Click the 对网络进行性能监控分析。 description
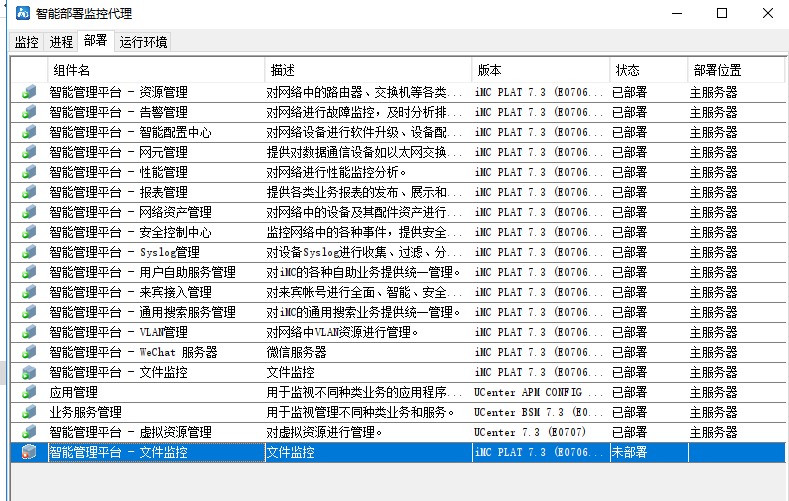Image resolution: width=789 pixels, height=501 pixels. tap(337, 172)
